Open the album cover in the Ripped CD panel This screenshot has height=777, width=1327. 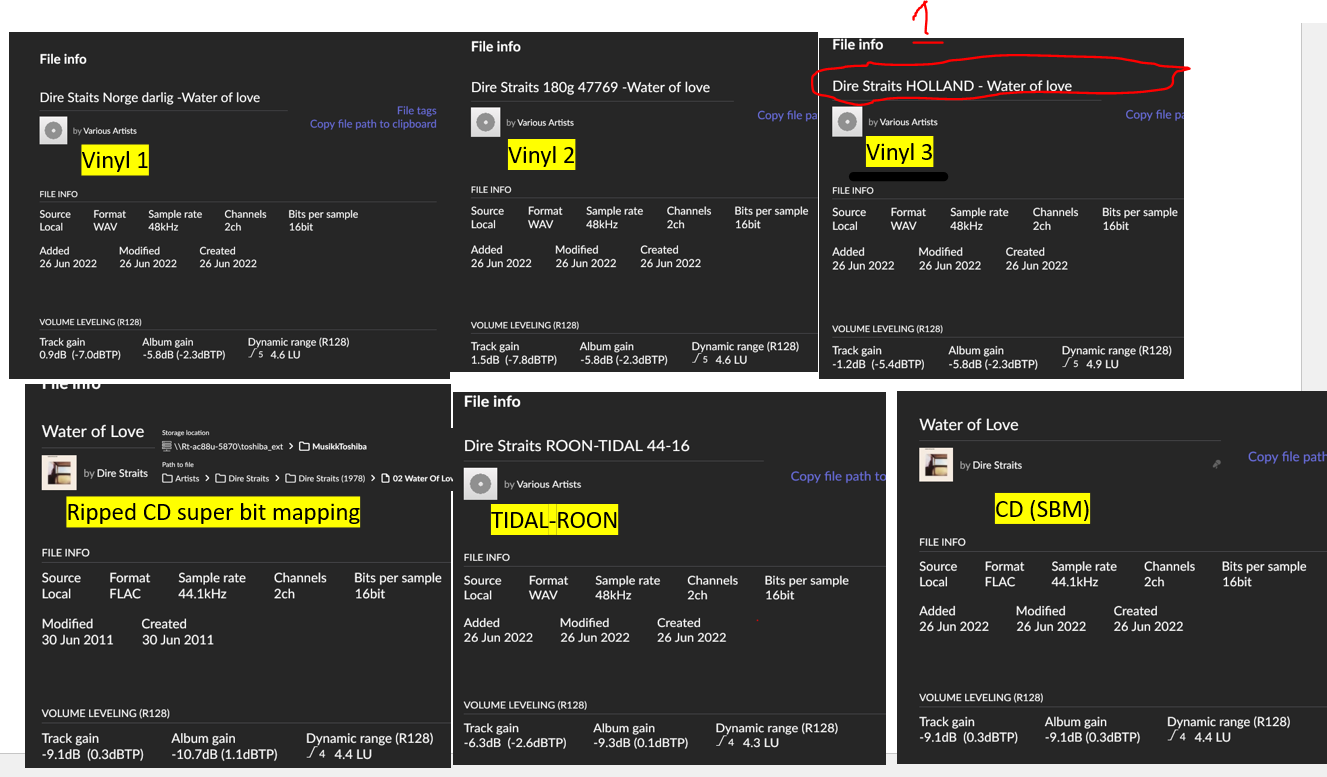59,472
